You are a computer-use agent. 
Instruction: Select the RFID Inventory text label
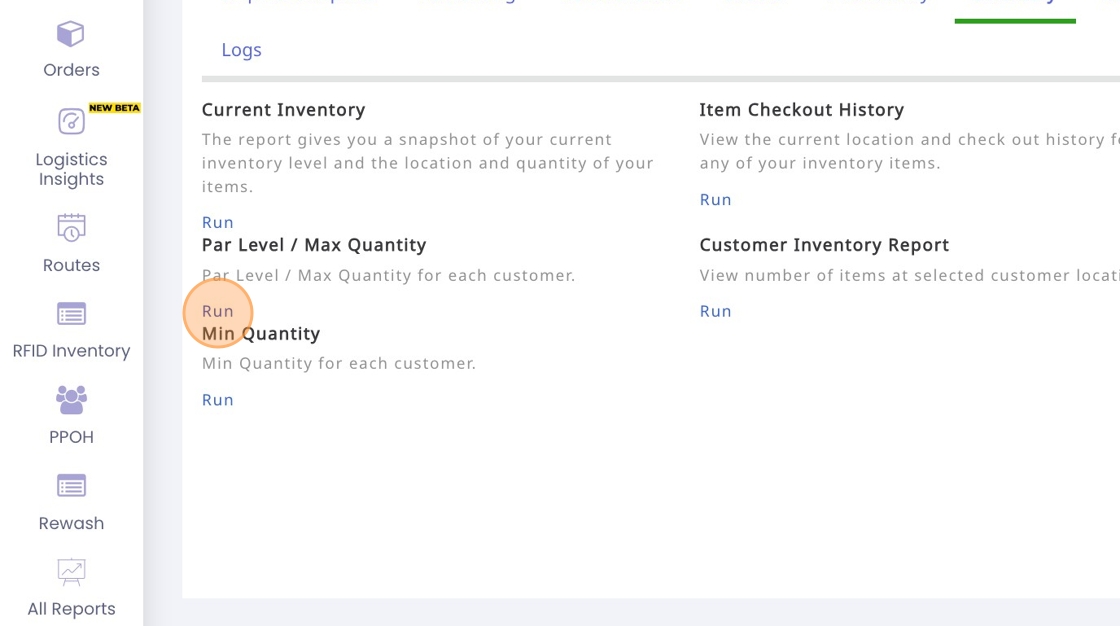point(71,351)
